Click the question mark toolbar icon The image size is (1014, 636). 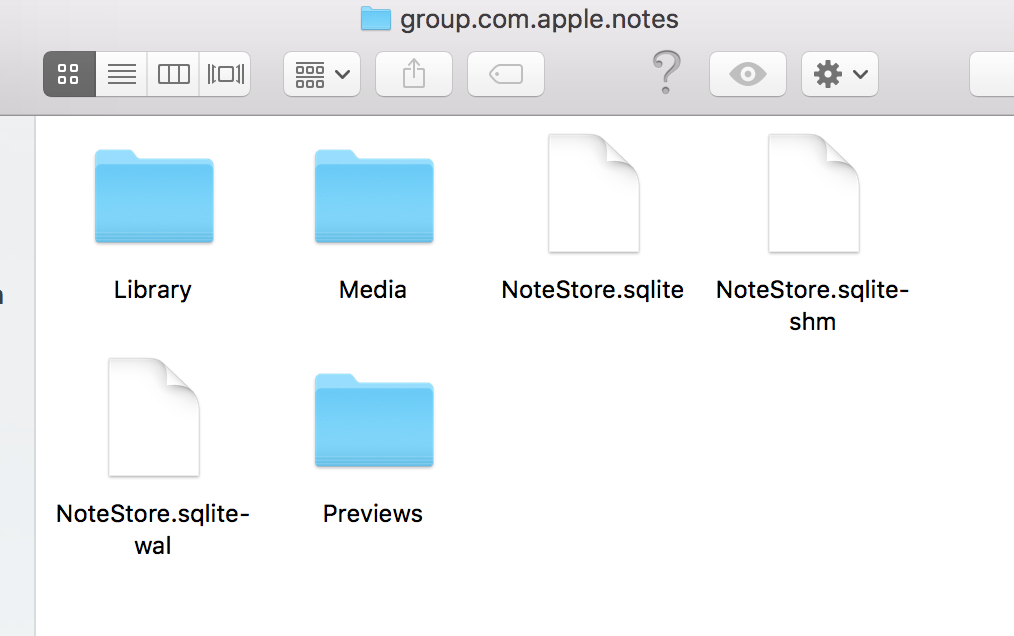(x=666, y=72)
